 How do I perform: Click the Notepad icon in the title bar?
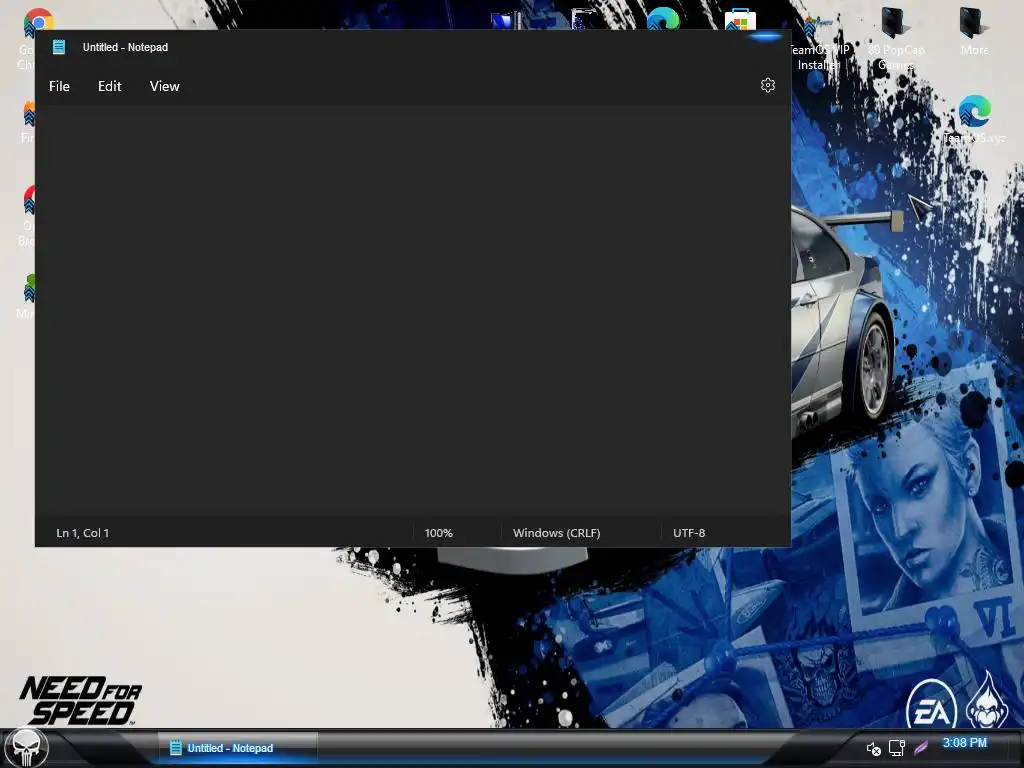point(59,47)
